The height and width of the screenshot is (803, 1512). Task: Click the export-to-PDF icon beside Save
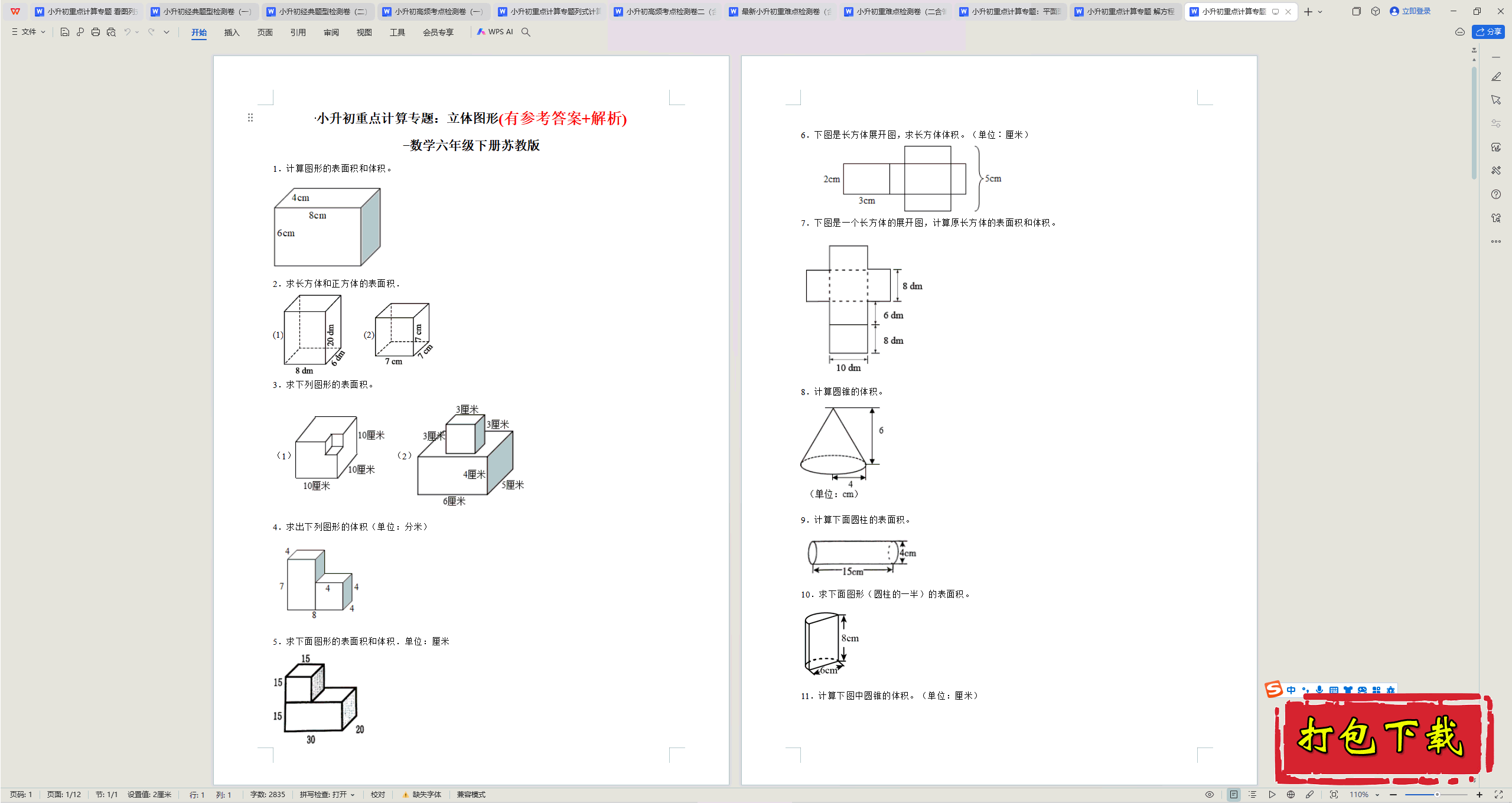[x=80, y=32]
